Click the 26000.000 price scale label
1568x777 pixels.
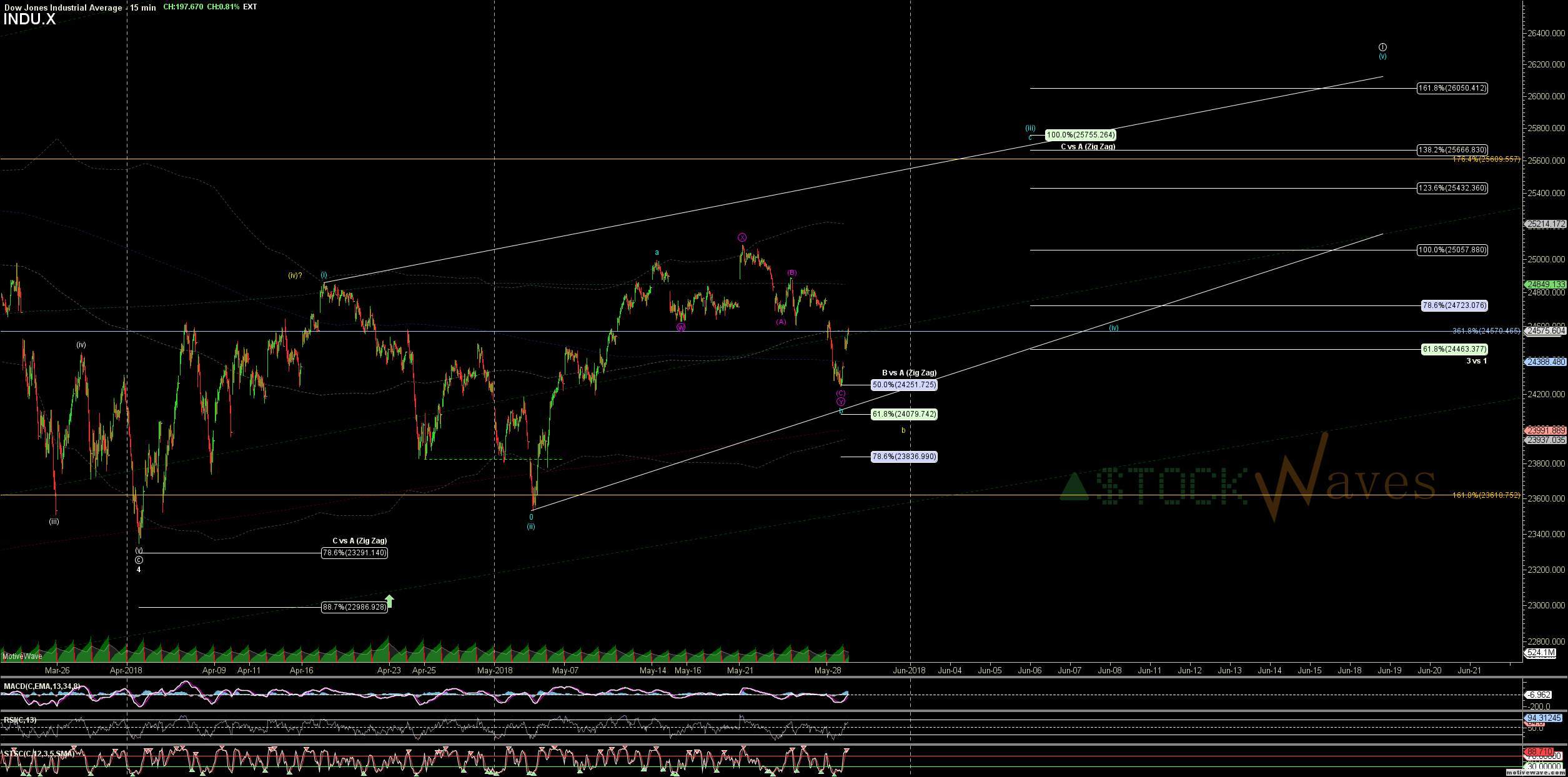(1547, 96)
